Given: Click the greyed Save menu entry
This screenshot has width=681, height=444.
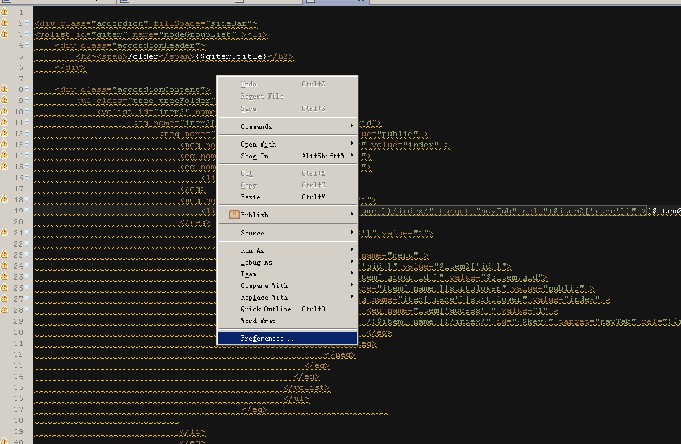Looking at the screenshot, I should point(288,108).
